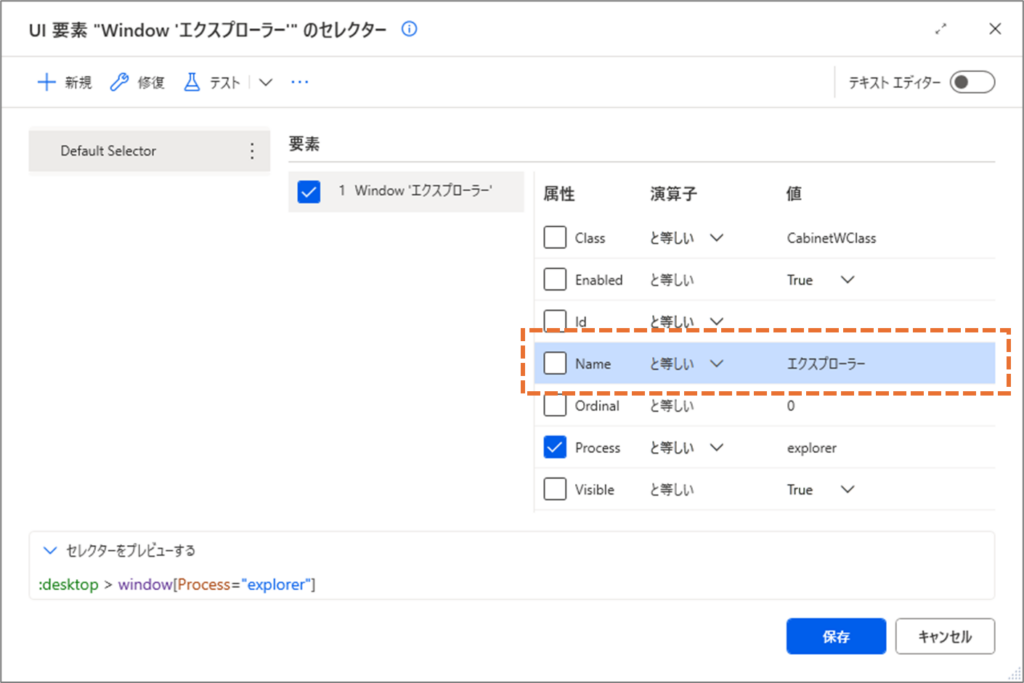Click the 属性 column header
Image resolution: width=1024 pixels, height=683 pixels.
(559, 194)
